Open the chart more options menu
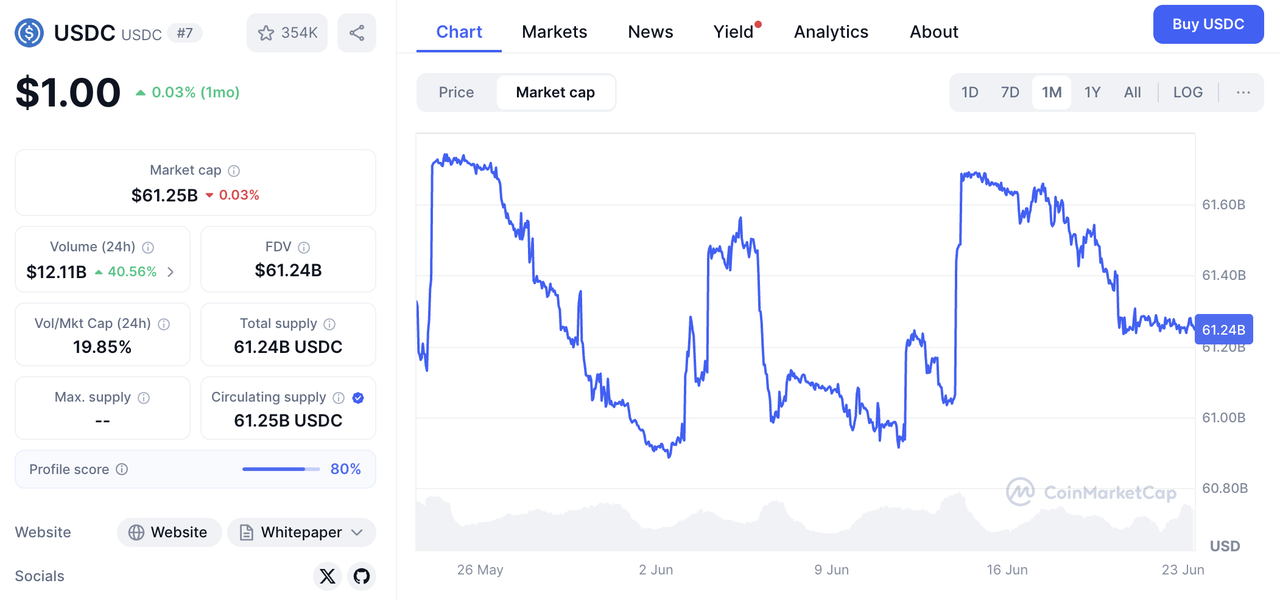1280x600 pixels. coord(1243,92)
